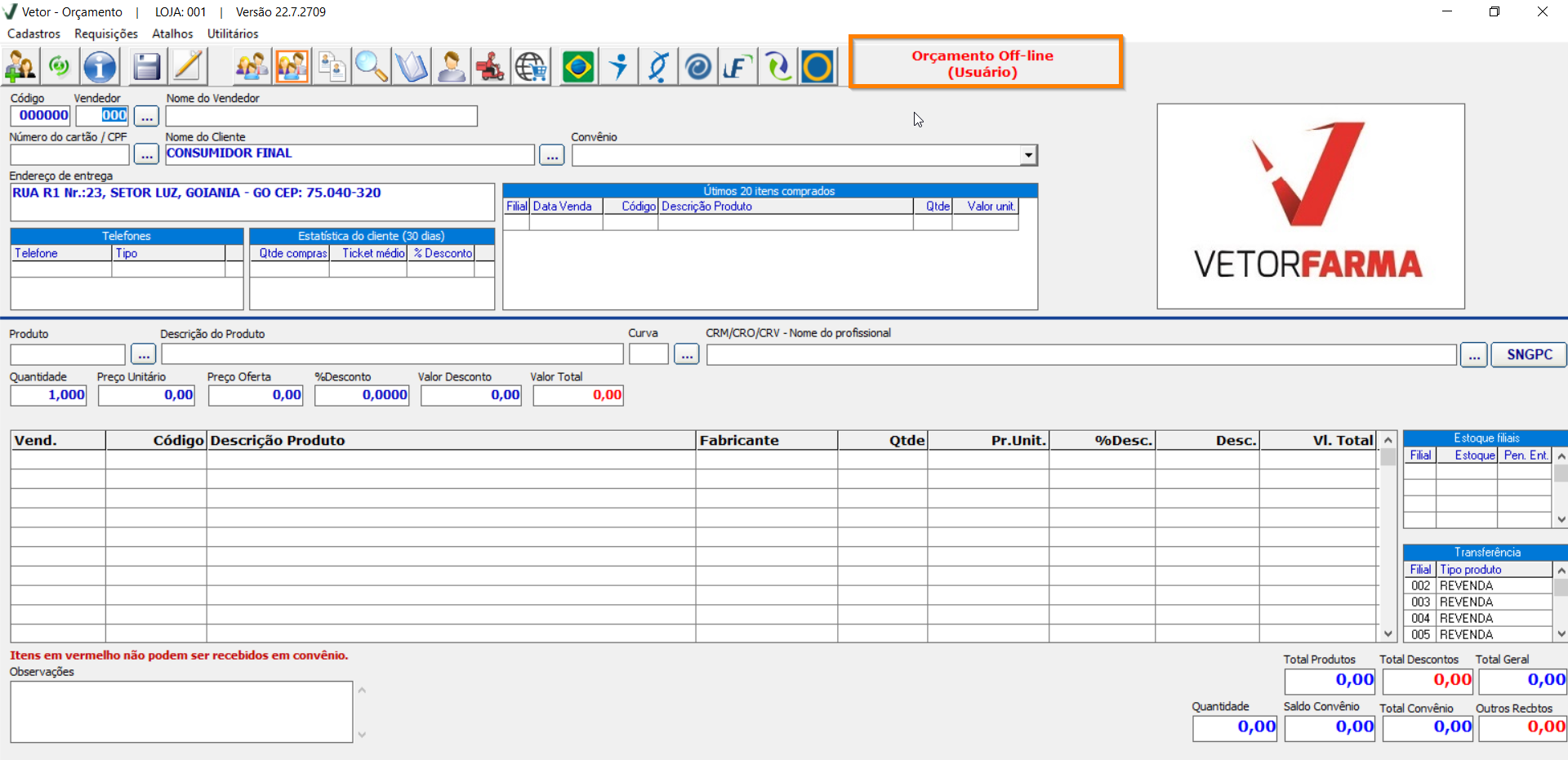The height and width of the screenshot is (760, 1568).
Task: Click the Valor Desconto field
Action: [x=471, y=395]
